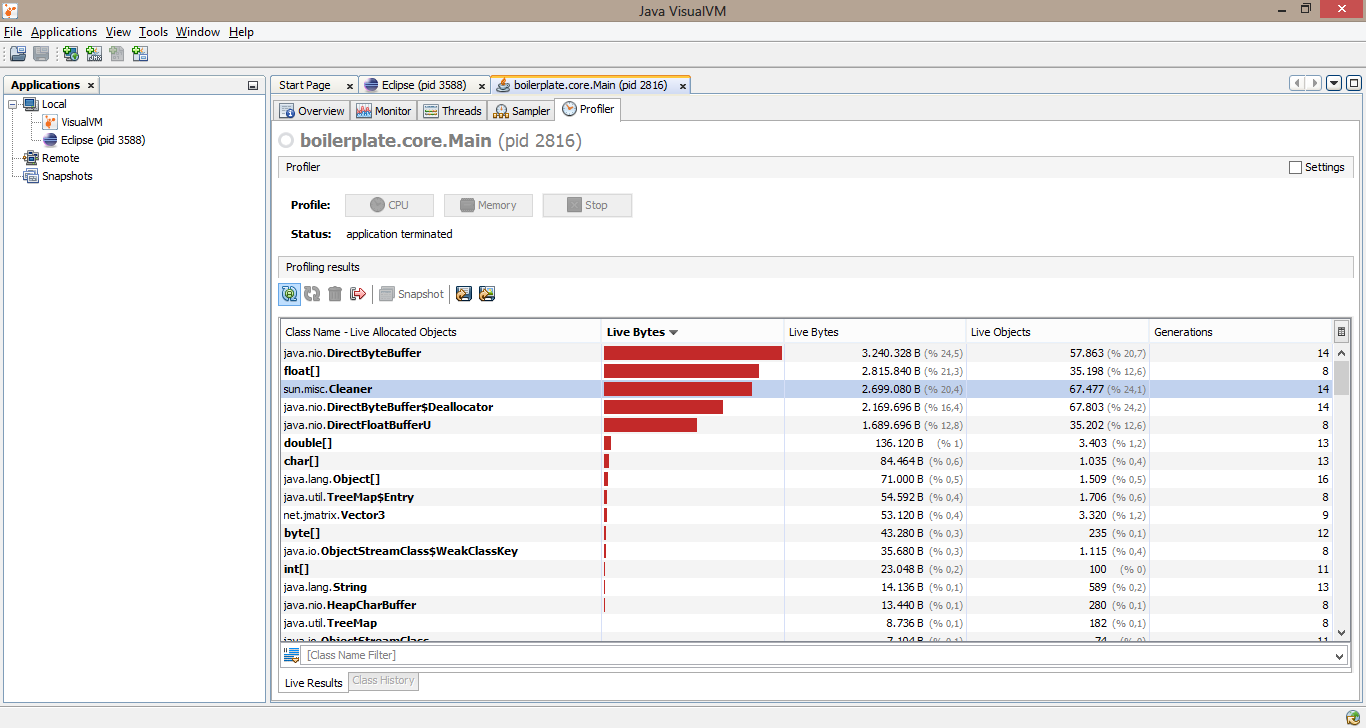Sort by the Live Bytes bar column header

click(x=692, y=332)
